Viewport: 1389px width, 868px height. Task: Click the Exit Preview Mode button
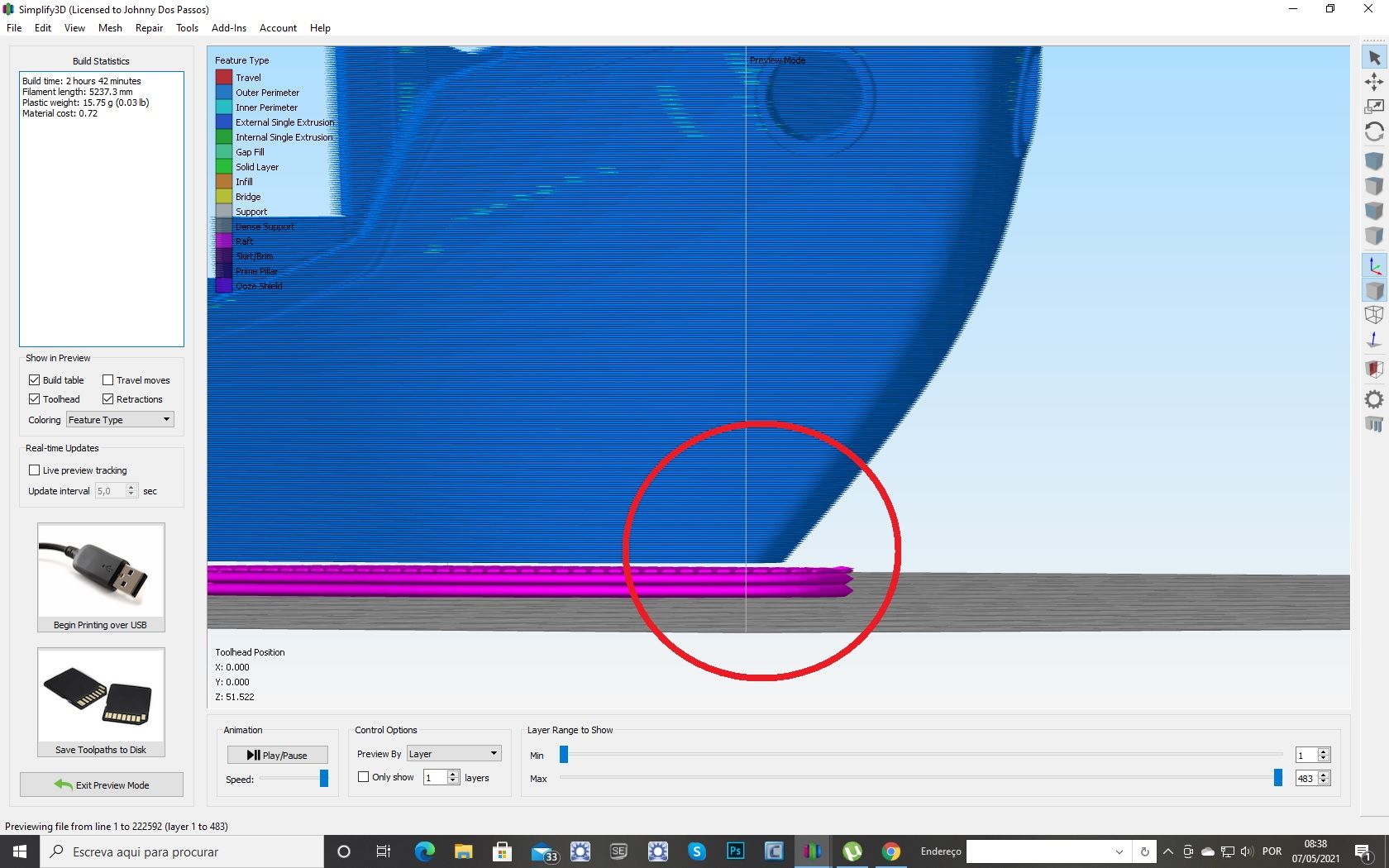102,785
